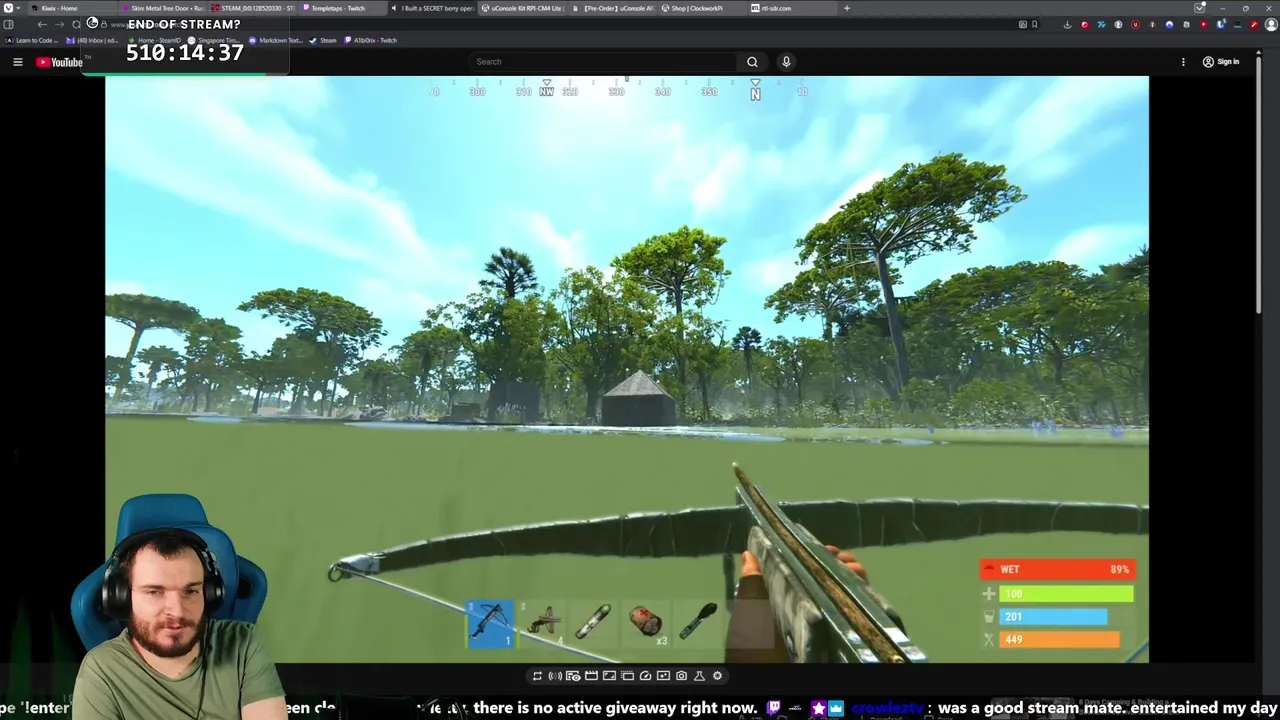Click the browser downloads icon
This screenshot has height=720, width=1280.
[1067, 24]
